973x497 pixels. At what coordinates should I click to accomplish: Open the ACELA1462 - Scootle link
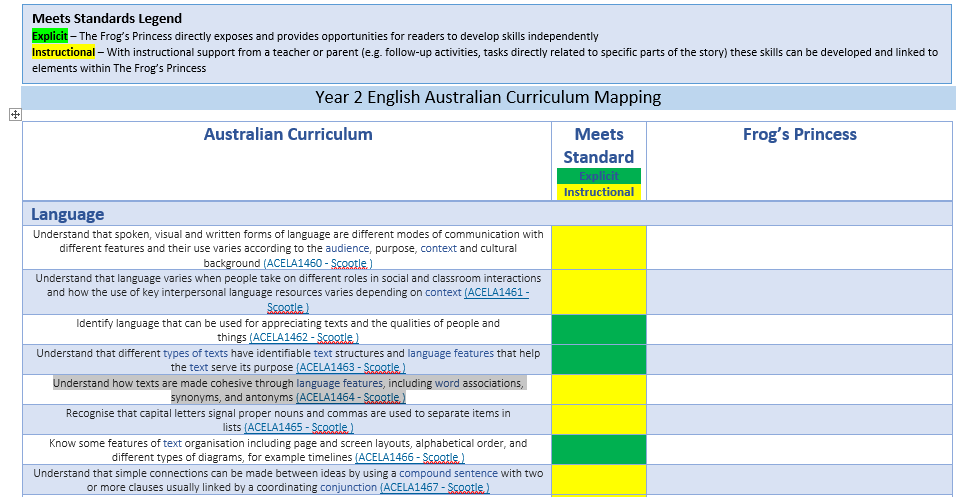click(304, 338)
